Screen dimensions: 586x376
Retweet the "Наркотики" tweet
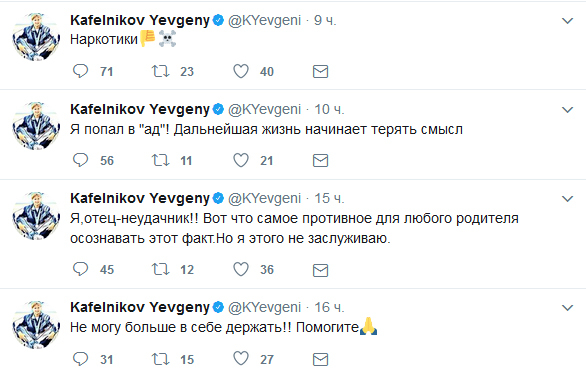(161, 71)
